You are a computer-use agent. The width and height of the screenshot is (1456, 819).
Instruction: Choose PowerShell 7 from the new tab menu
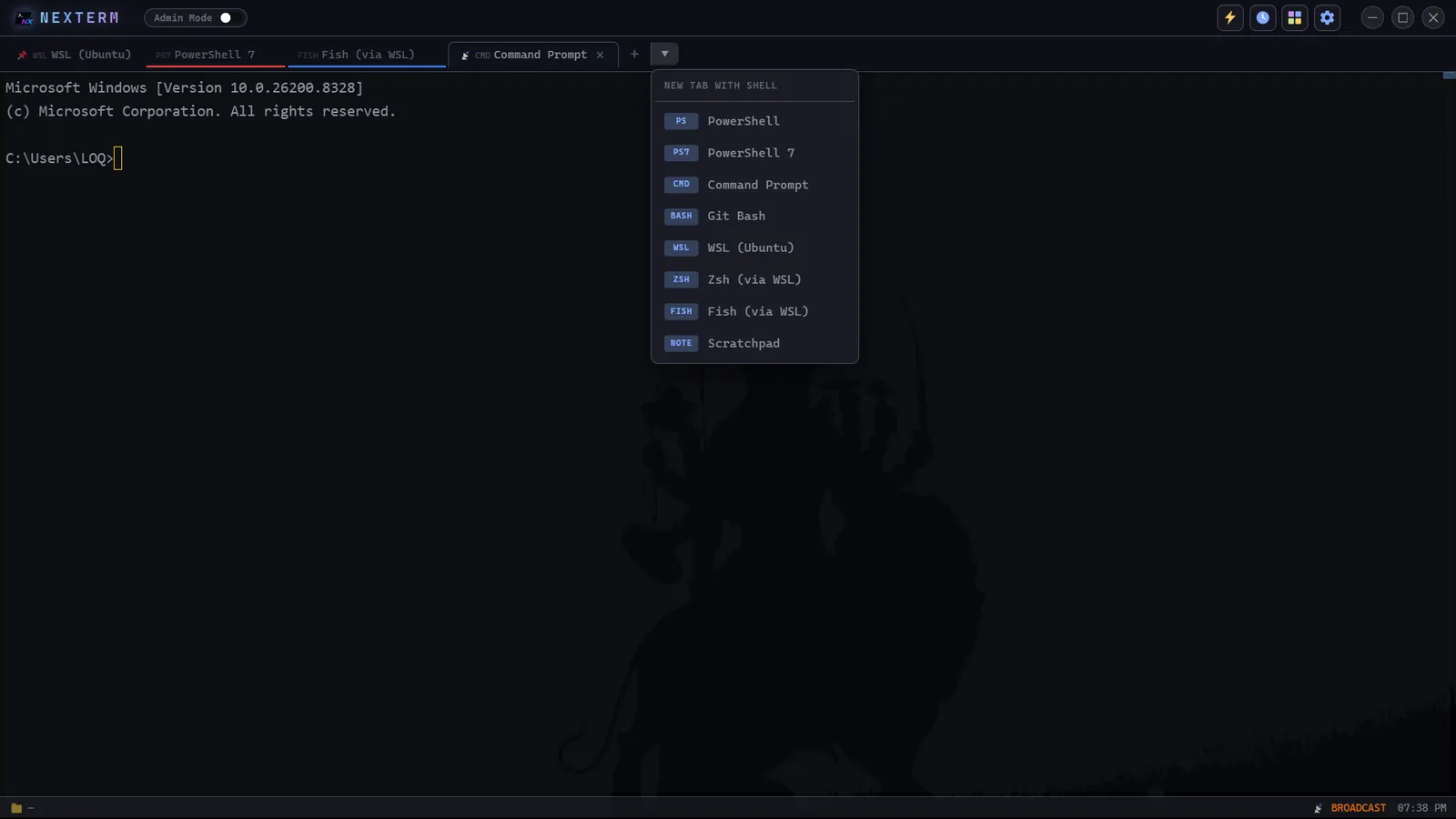coord(754,153)
